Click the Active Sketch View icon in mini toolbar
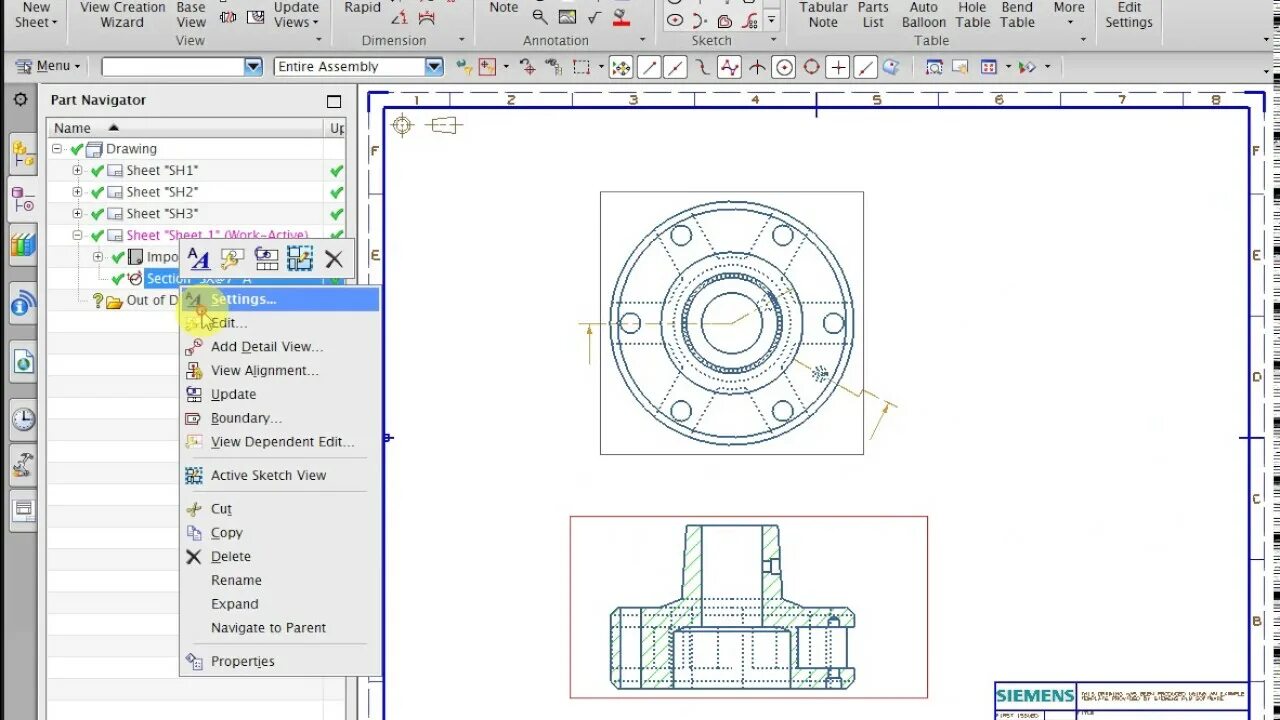Image resolution: width=1280 pixels, height=720 pixels. click(x=300, y=259)
